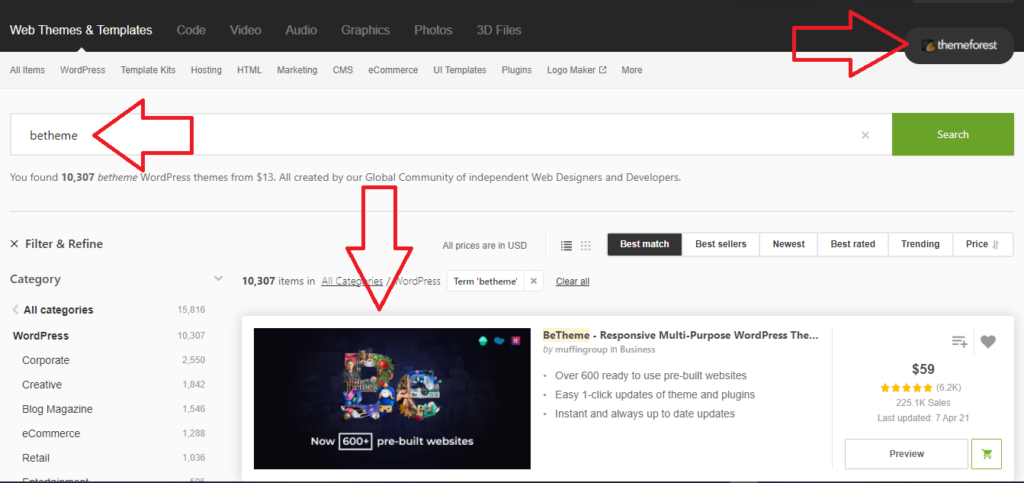Filter by eCommerce category in the sidebar
The height and width of the screenshot is (483, 1024).
pyautogui.click(x=51, y=433)
